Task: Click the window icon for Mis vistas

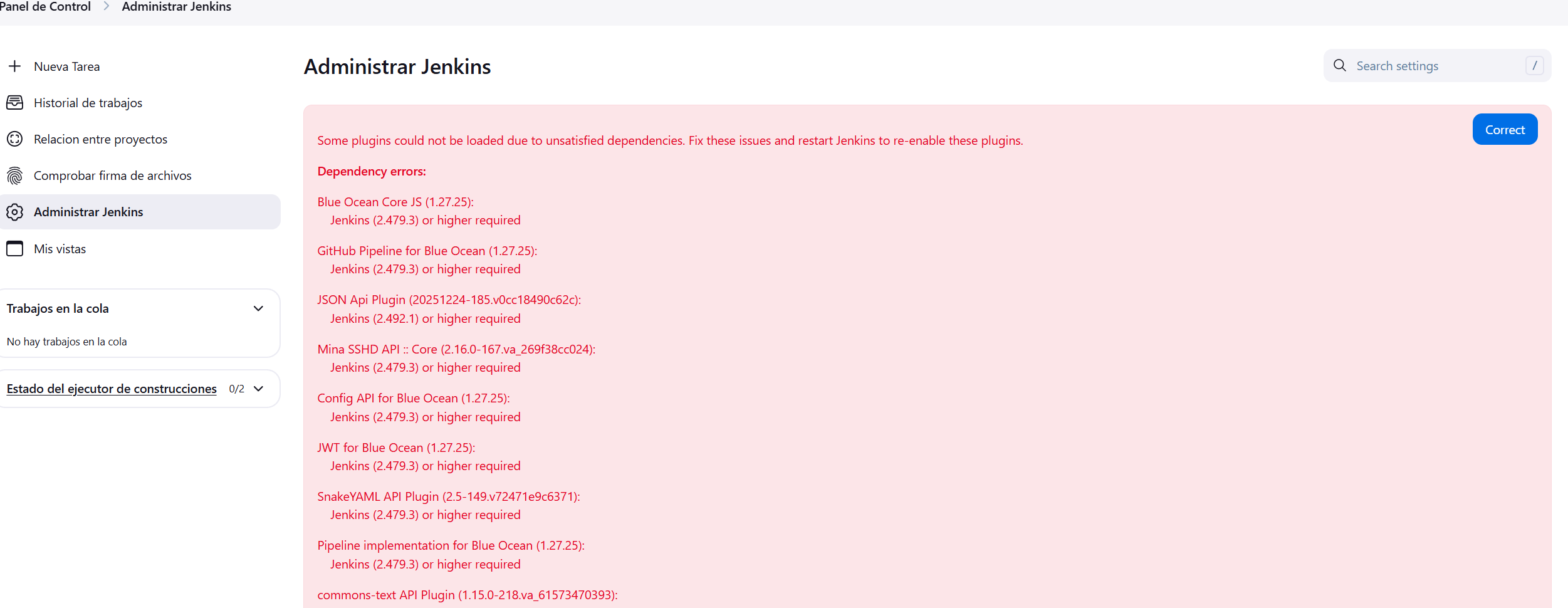Action: (15, 249)
